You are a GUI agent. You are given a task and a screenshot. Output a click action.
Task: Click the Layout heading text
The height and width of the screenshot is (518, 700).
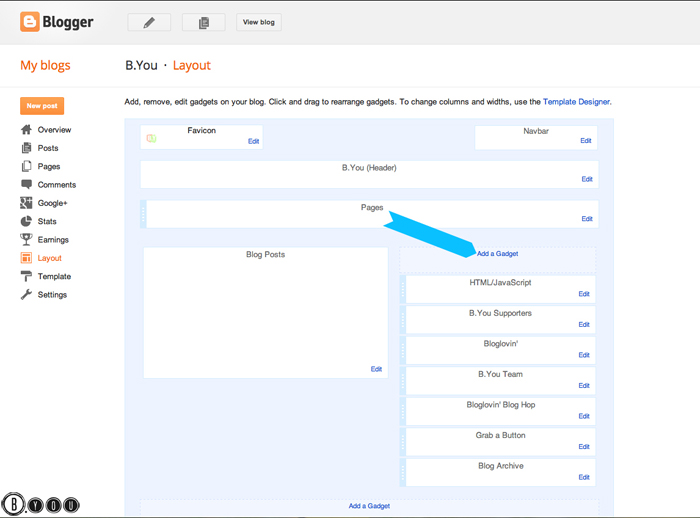[x=192, y=66]
